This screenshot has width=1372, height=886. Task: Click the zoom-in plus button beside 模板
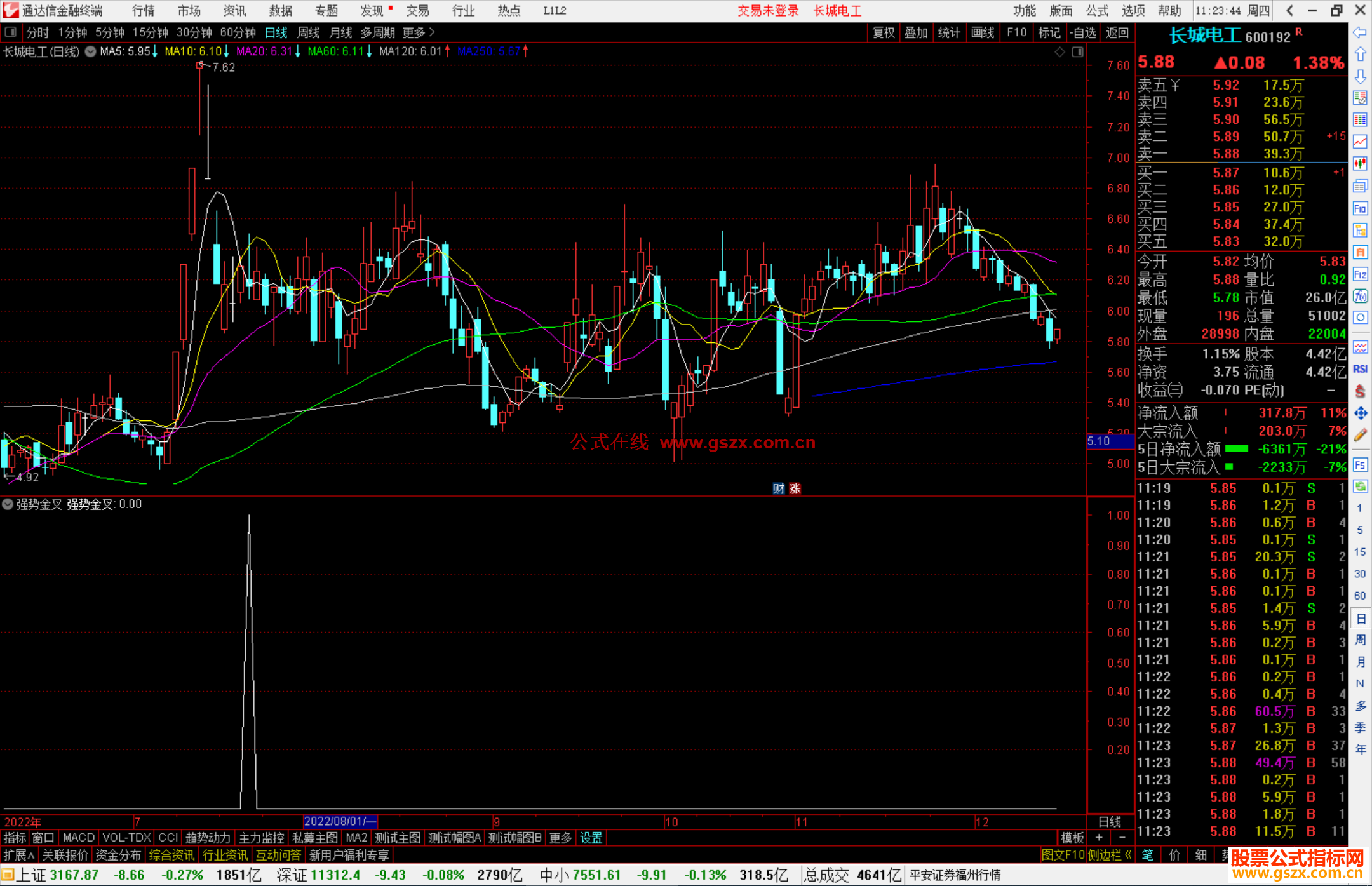[x=1099, y=838]
